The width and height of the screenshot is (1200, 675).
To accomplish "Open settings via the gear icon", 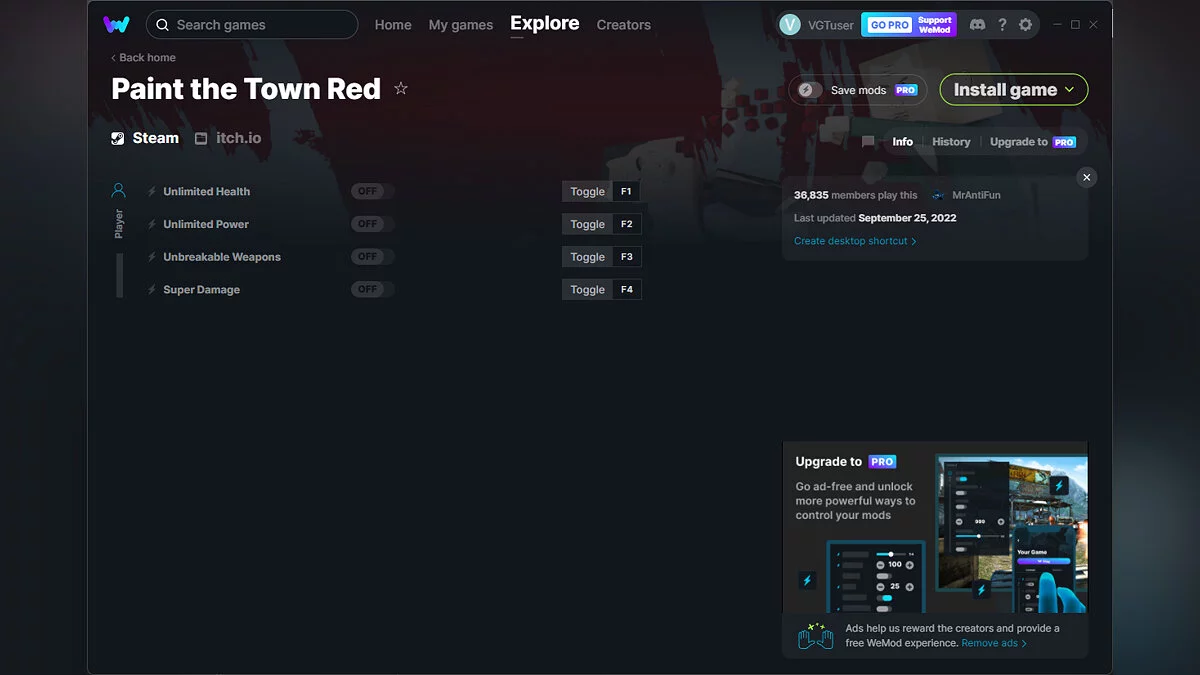I will point(1025,25).
